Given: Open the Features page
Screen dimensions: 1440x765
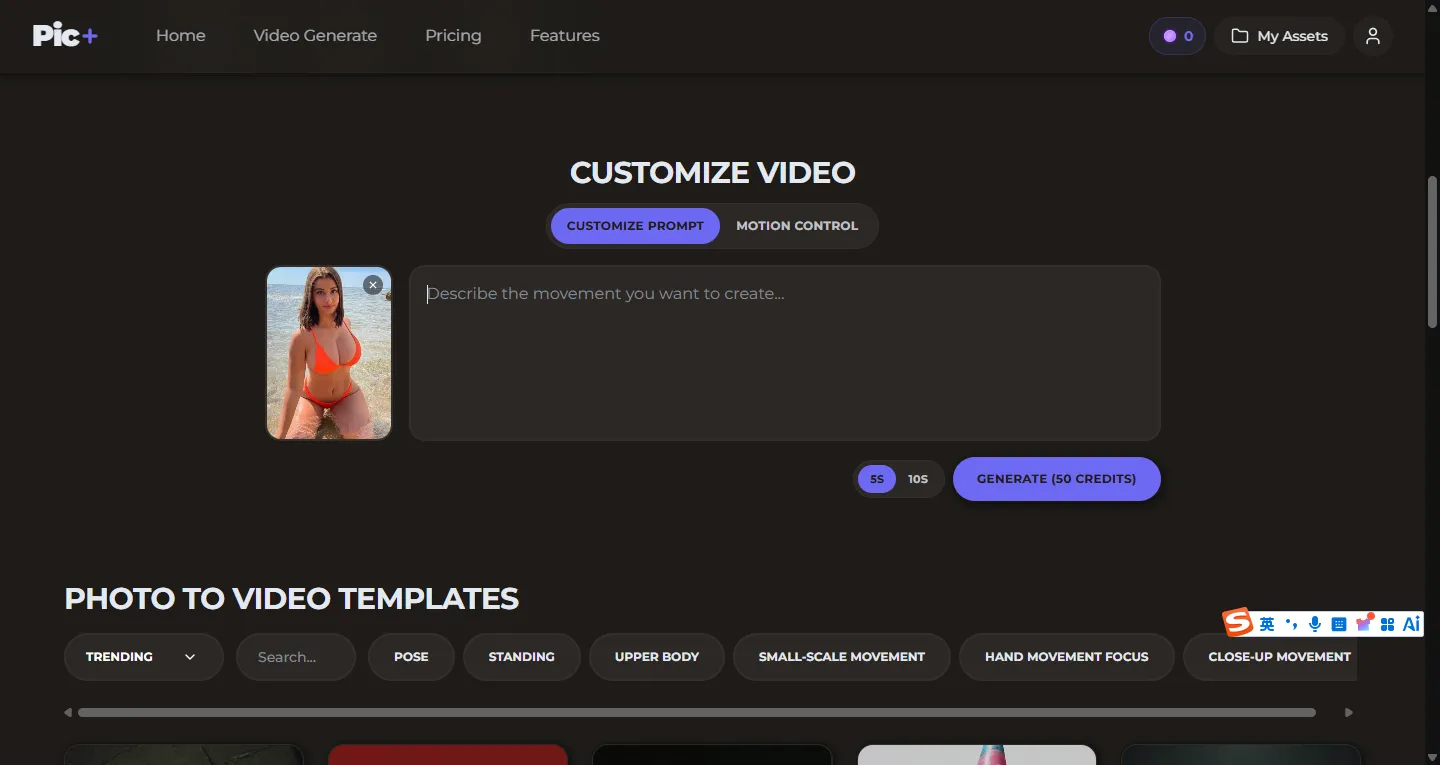Looking at the screenshot, I should pos(565,36).
